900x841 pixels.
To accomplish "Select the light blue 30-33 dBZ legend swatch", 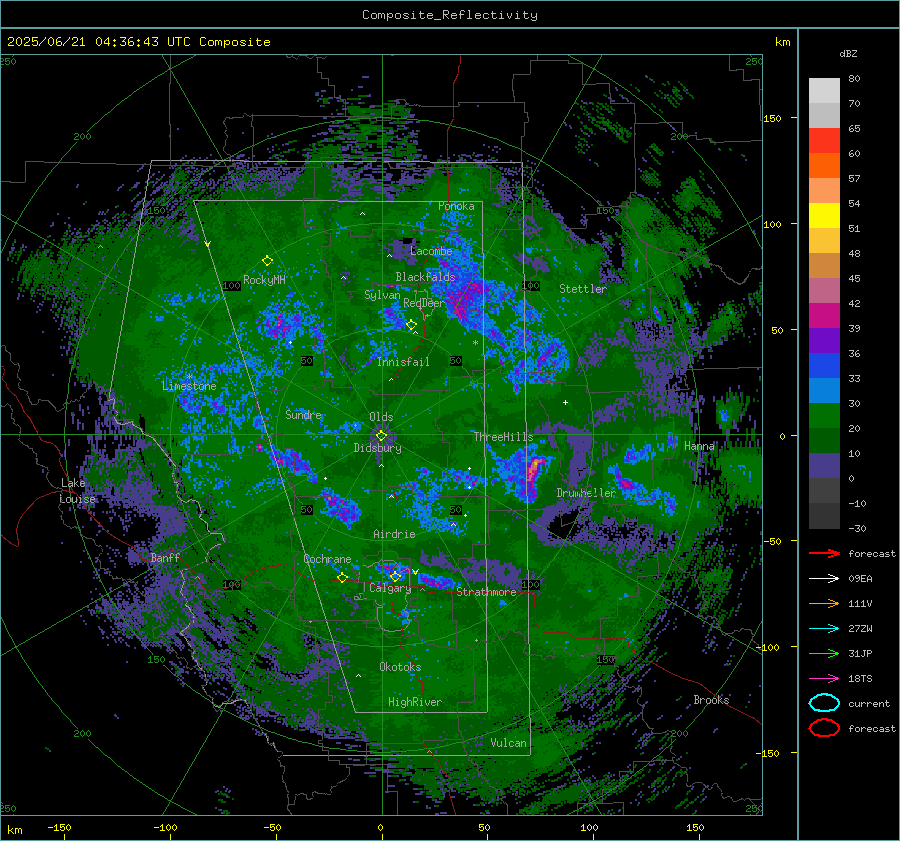I will (824, 391).
